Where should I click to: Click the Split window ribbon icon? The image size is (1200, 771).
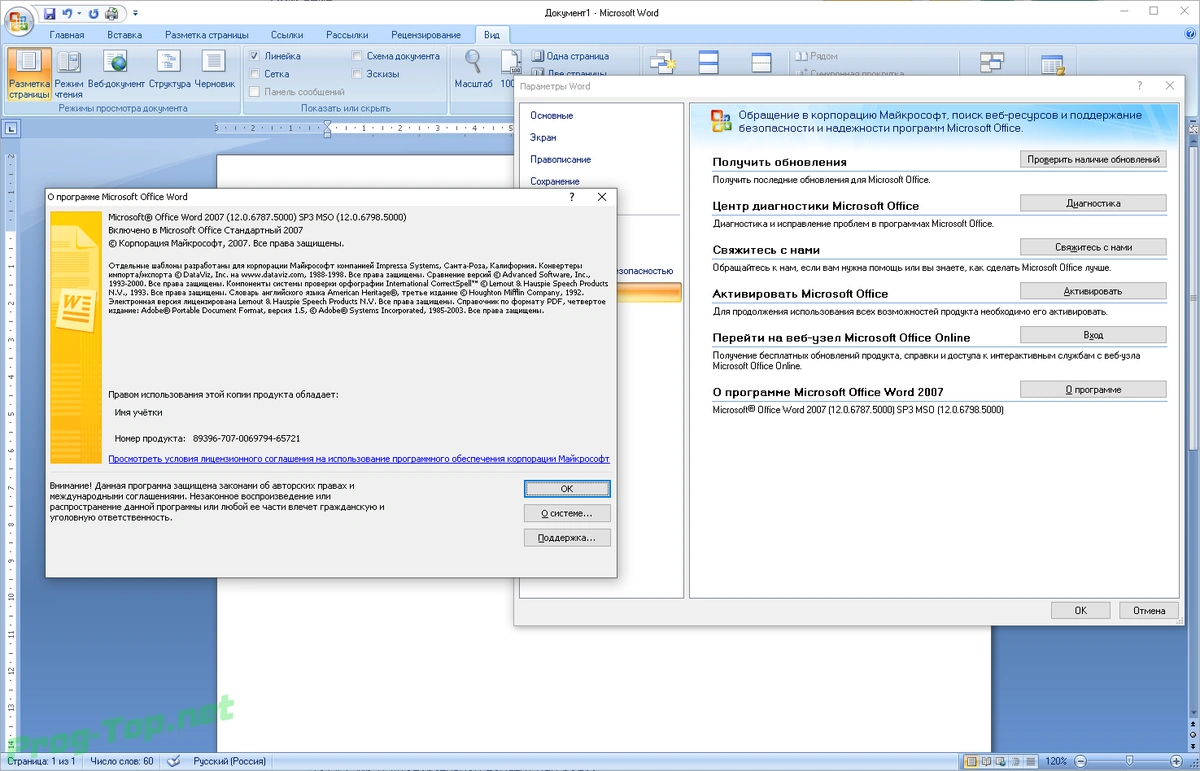(761, 64)
